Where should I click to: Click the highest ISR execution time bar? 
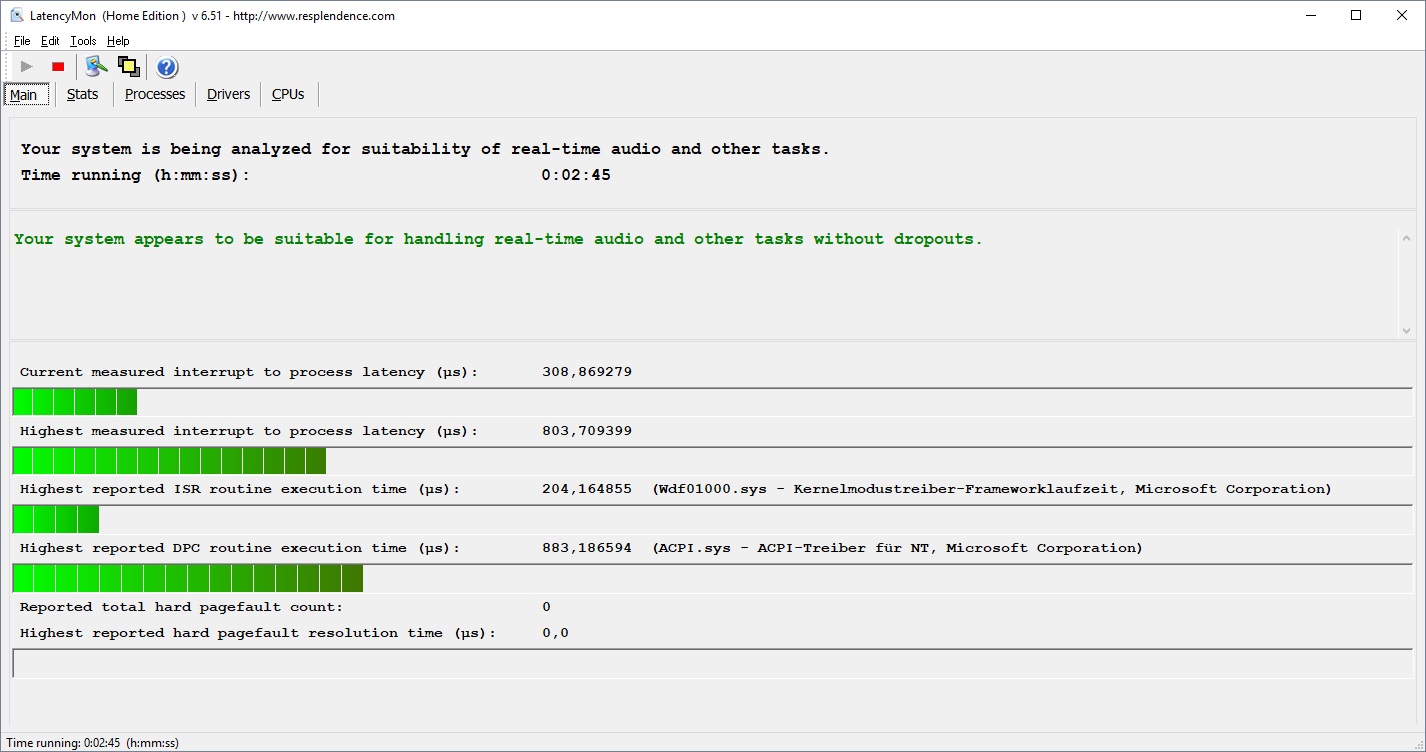coord(712,519)
